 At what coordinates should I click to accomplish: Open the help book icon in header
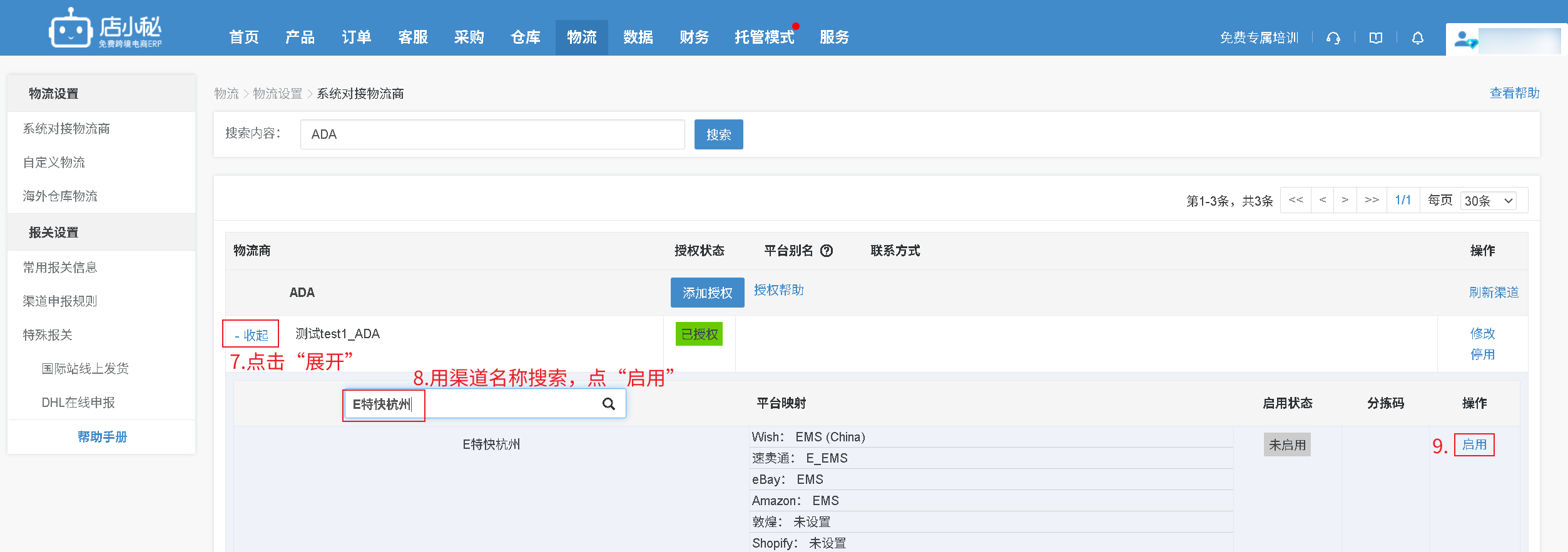coord(1375,38)
